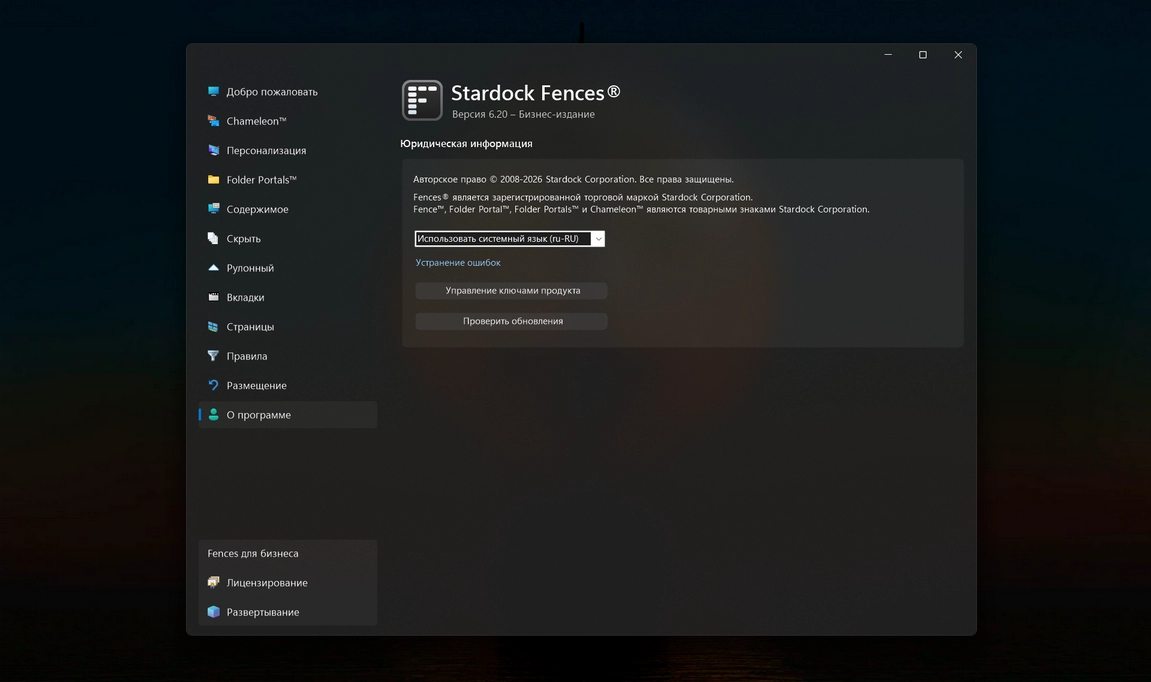The height and width of the screenshot is (682, 1151).
Task: Go to the Chameleon™ section
Action: pos(288,121)
